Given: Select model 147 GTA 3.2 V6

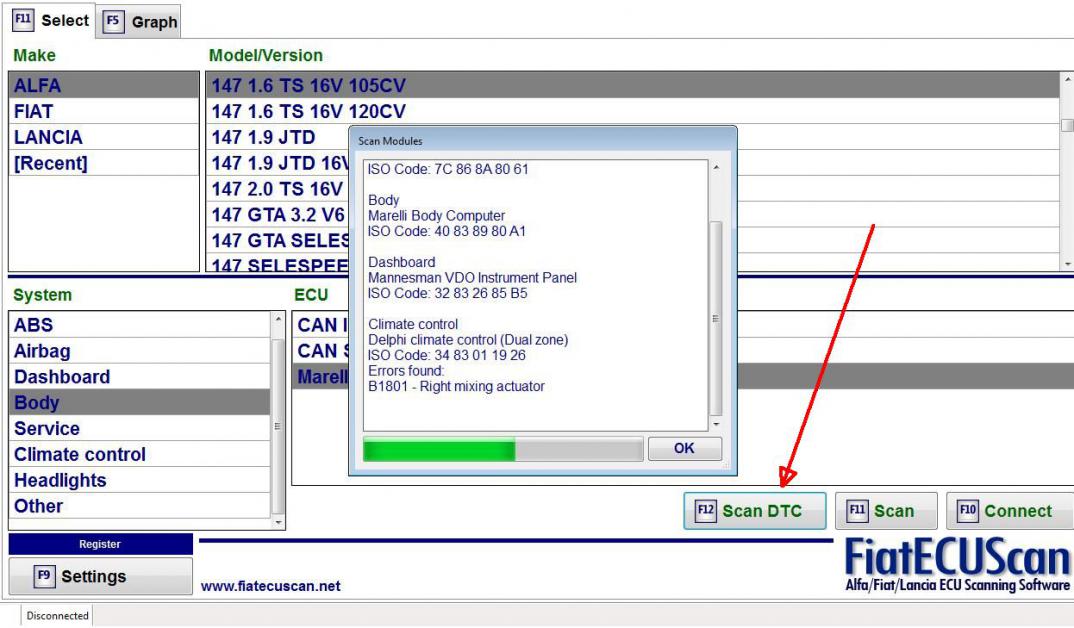Looking at the screenshot, I should pos(277,215).
